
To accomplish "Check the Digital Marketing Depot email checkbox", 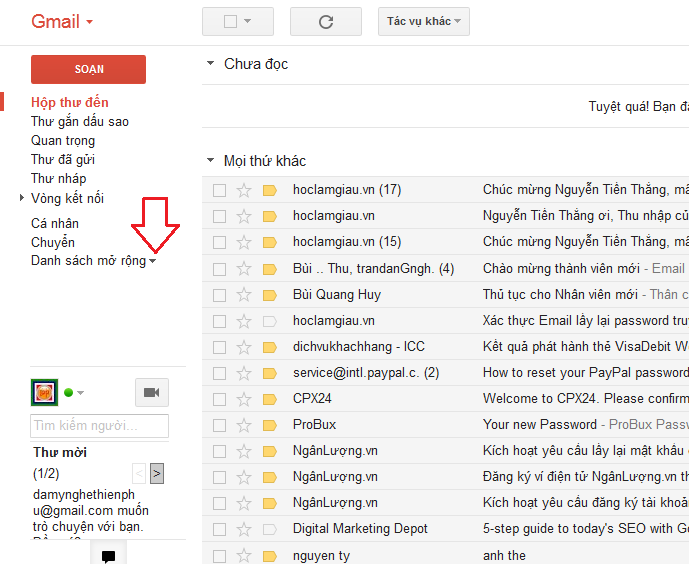I will click(219, 529).
